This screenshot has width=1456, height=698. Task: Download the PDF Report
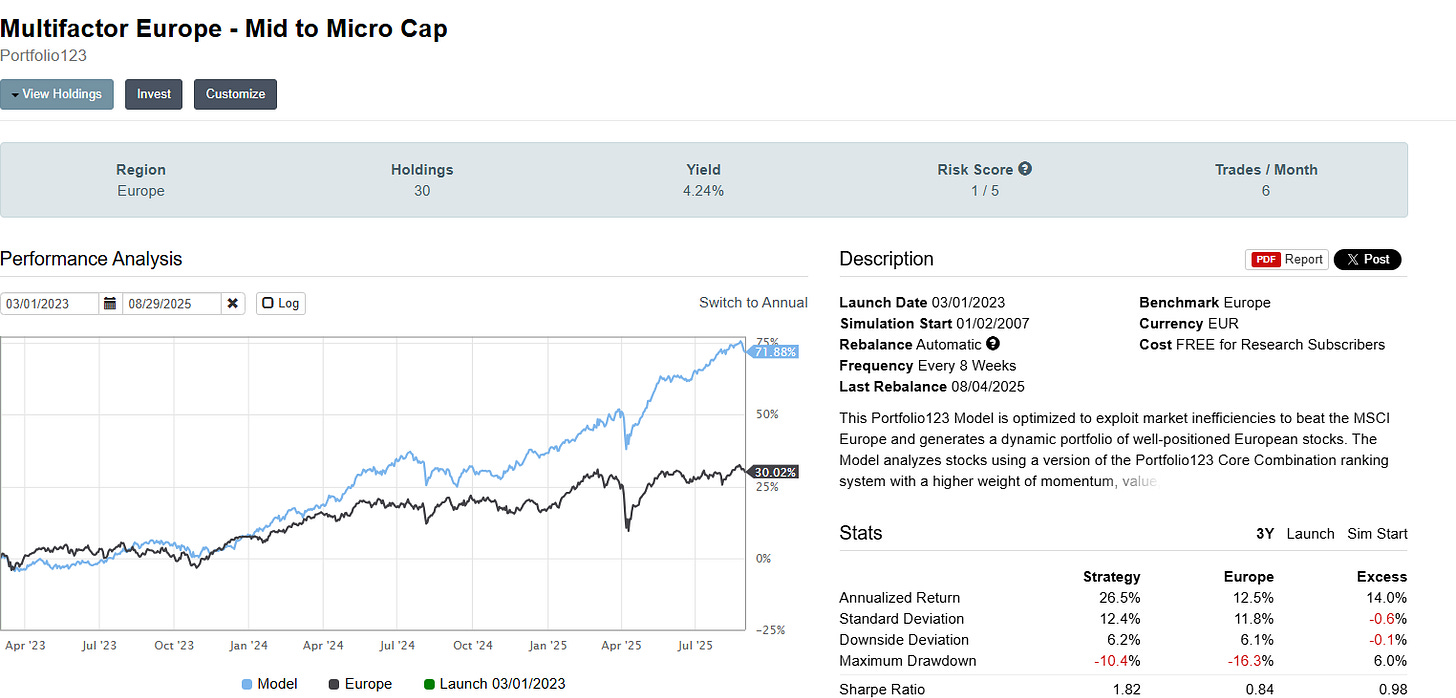tap(1287, 259)
